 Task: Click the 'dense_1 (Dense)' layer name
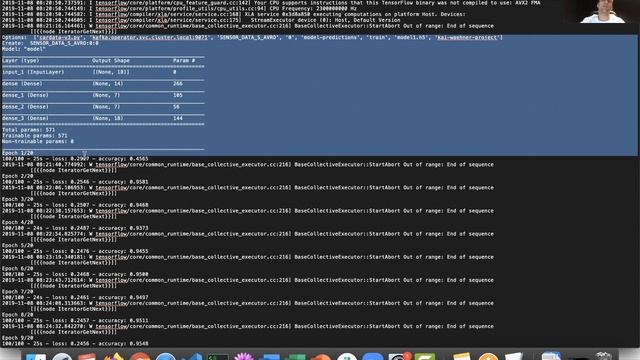click(25, 95)
